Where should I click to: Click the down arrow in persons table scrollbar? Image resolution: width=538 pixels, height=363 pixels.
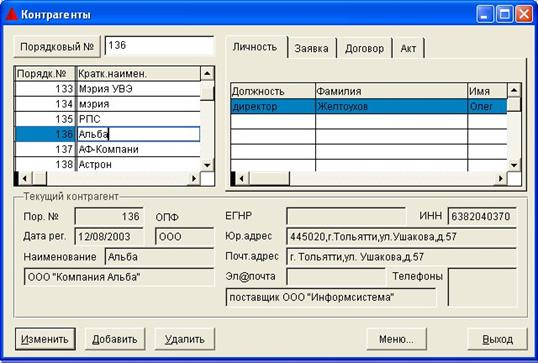pyautogui.click(x=514, y=165)
